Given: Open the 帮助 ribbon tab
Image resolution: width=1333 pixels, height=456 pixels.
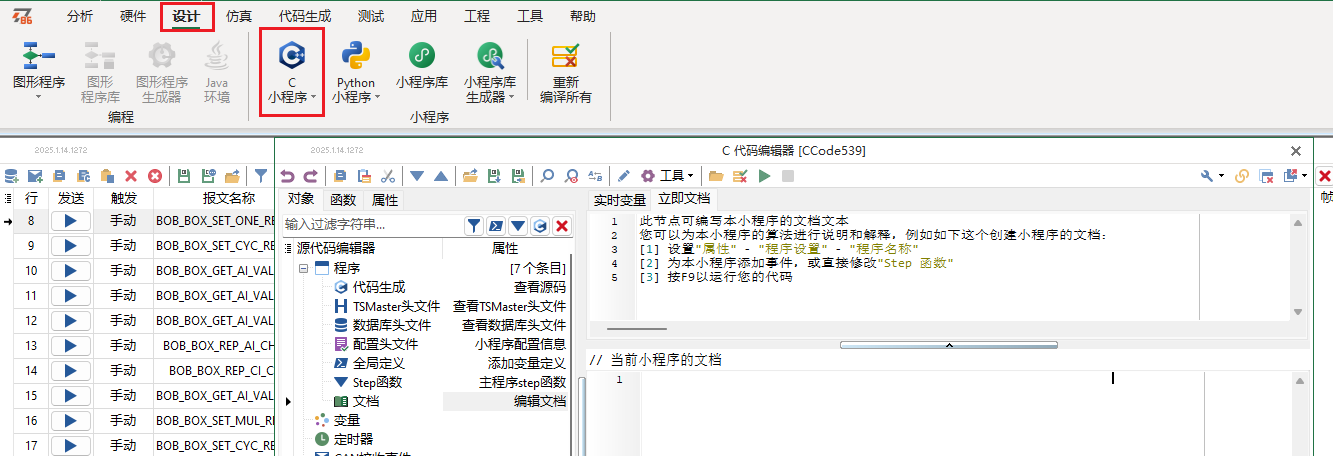Looking at the screenshot, I should (583, 16).
